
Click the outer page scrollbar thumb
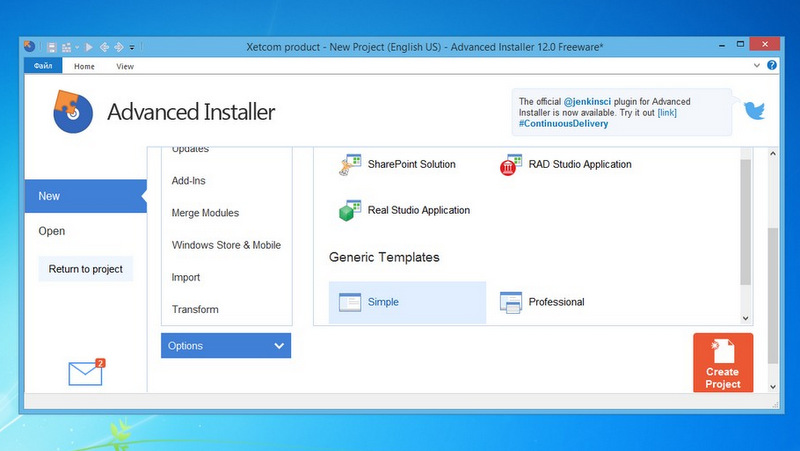[772, 296]
